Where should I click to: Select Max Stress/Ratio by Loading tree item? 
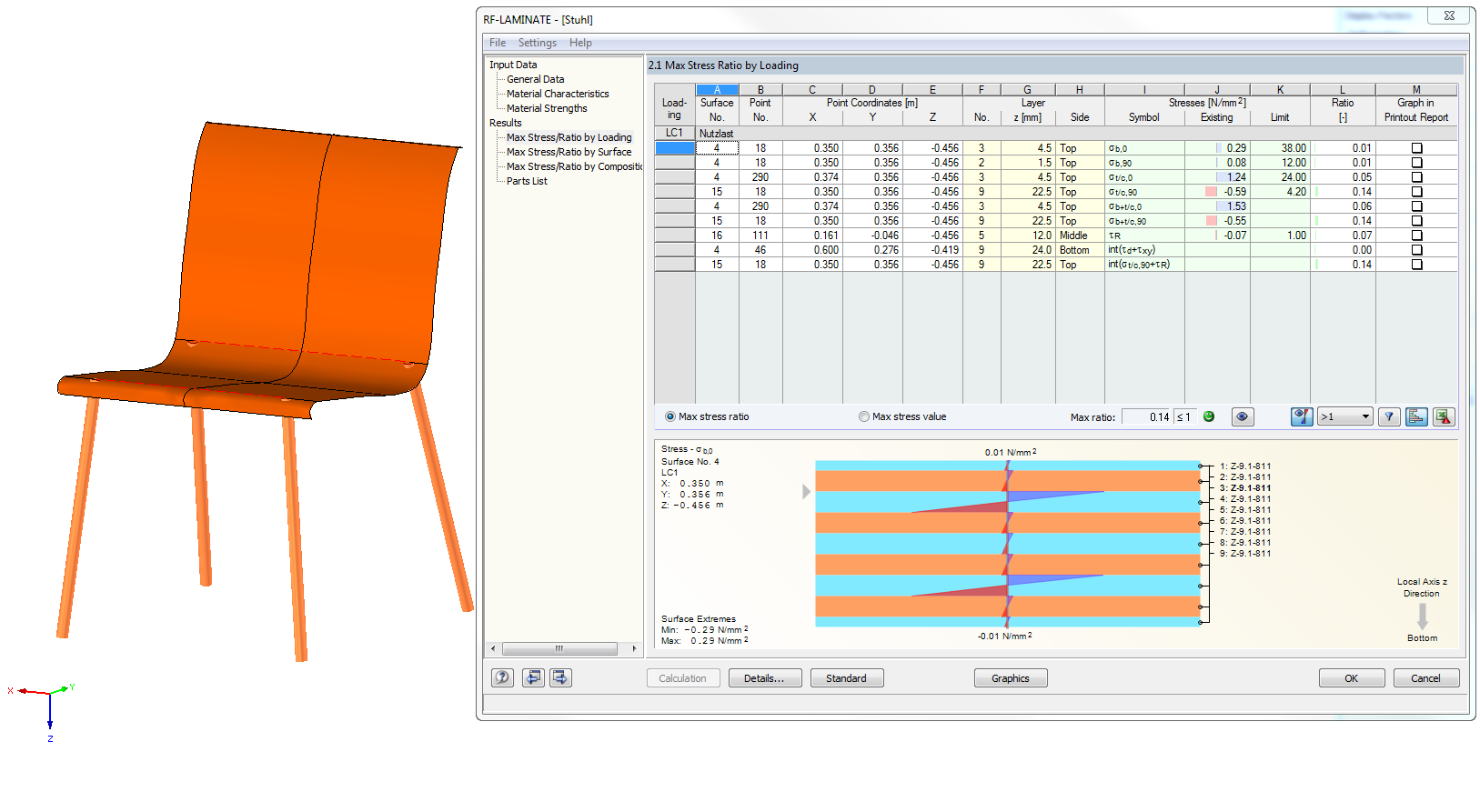tap(569, 137)
